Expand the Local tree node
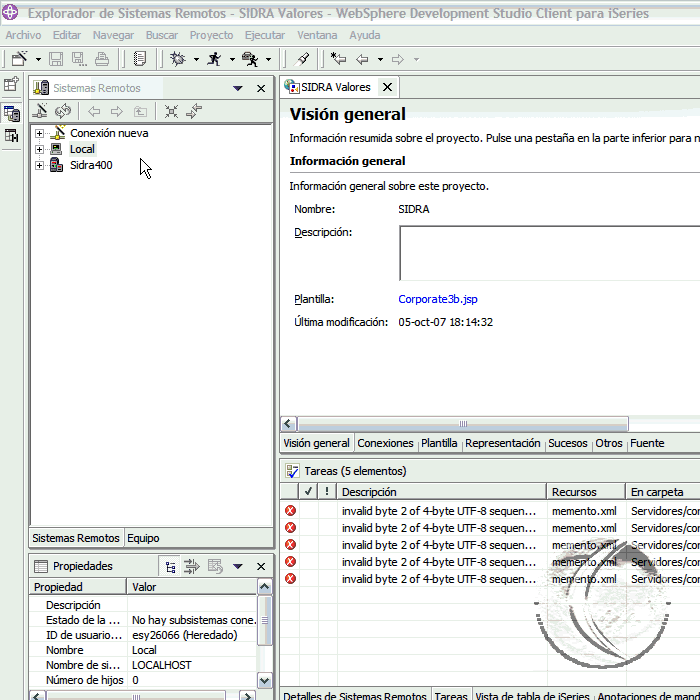The width and height of the screenshot is (700, 700). tap(39, 149)
